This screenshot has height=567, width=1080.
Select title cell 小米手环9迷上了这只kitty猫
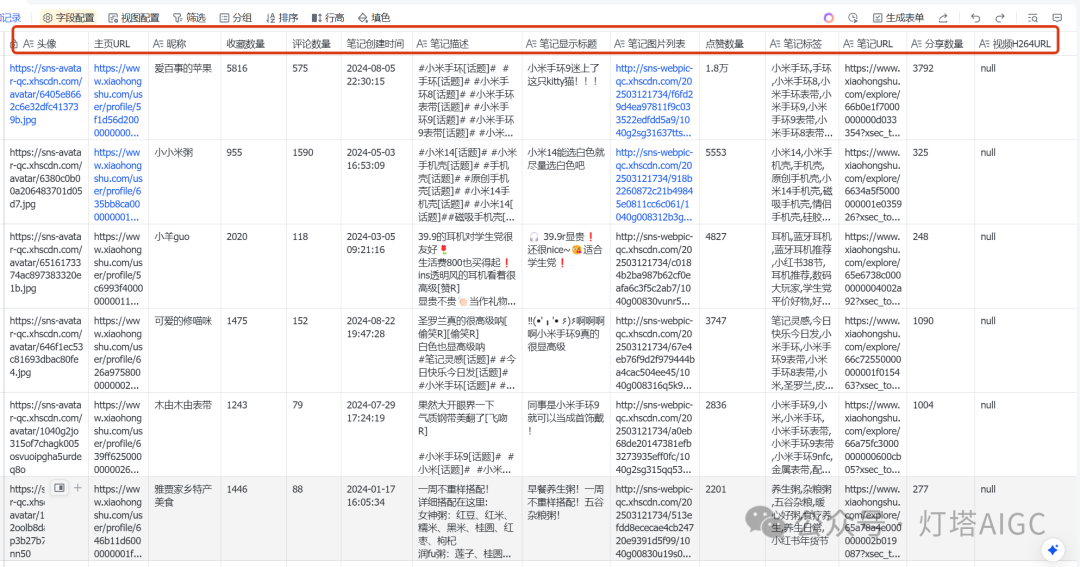click(565, 97)
